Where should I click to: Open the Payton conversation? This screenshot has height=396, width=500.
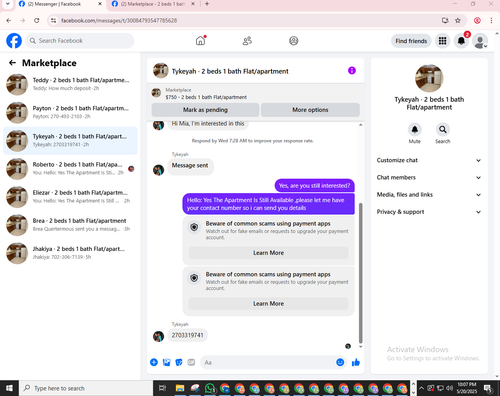coord(70,112)
